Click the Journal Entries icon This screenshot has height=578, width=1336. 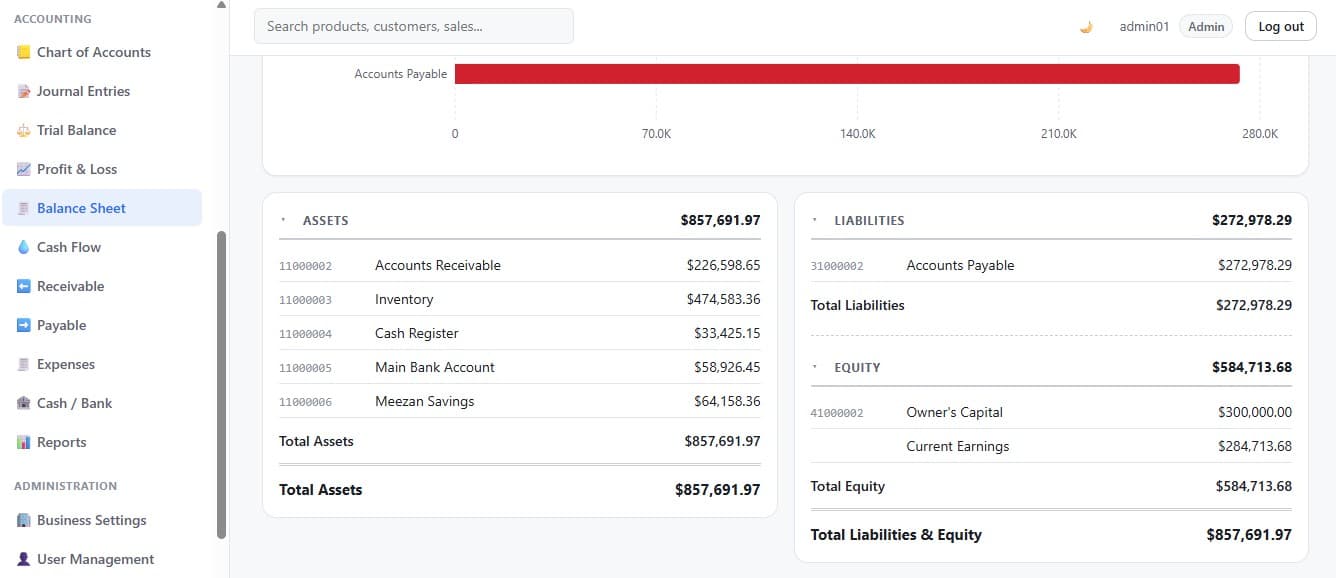point(24,91)
